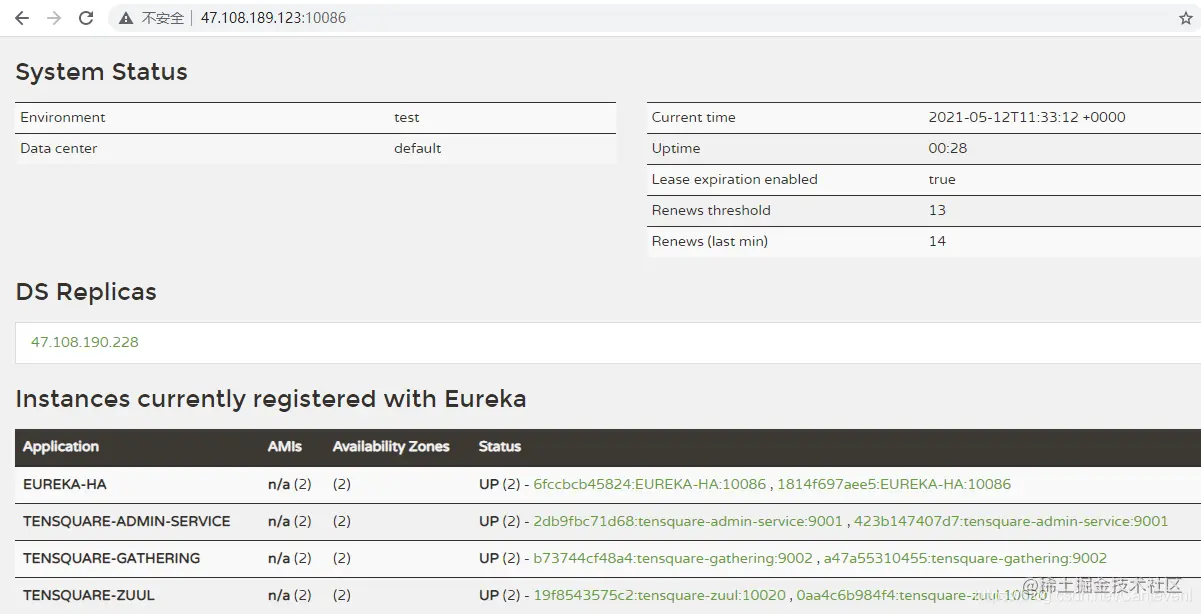Open instance b73744cf48a4:tensquare-gathering:9002

click(674, 558)
